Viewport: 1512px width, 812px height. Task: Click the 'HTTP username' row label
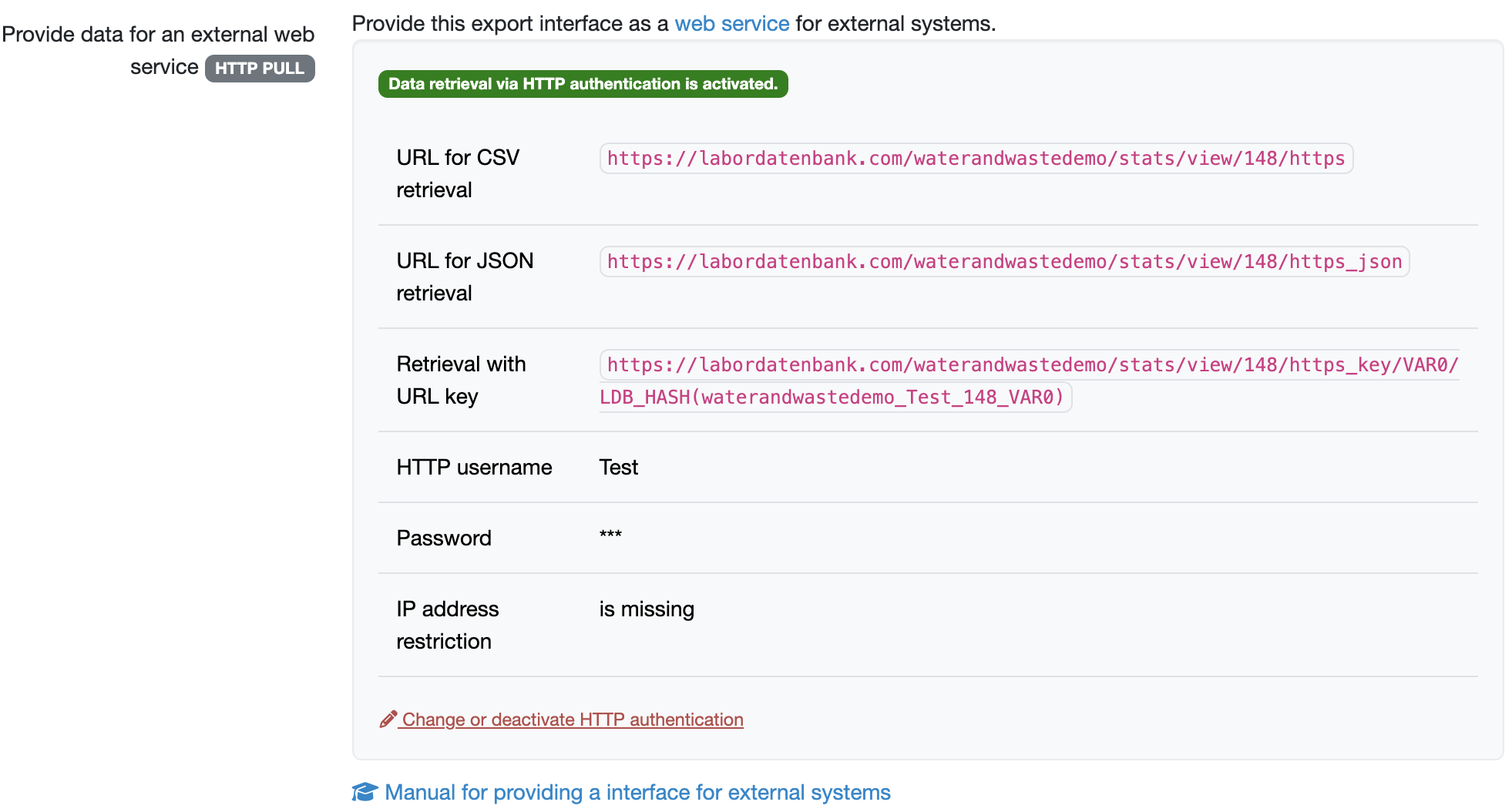[474, 468]
